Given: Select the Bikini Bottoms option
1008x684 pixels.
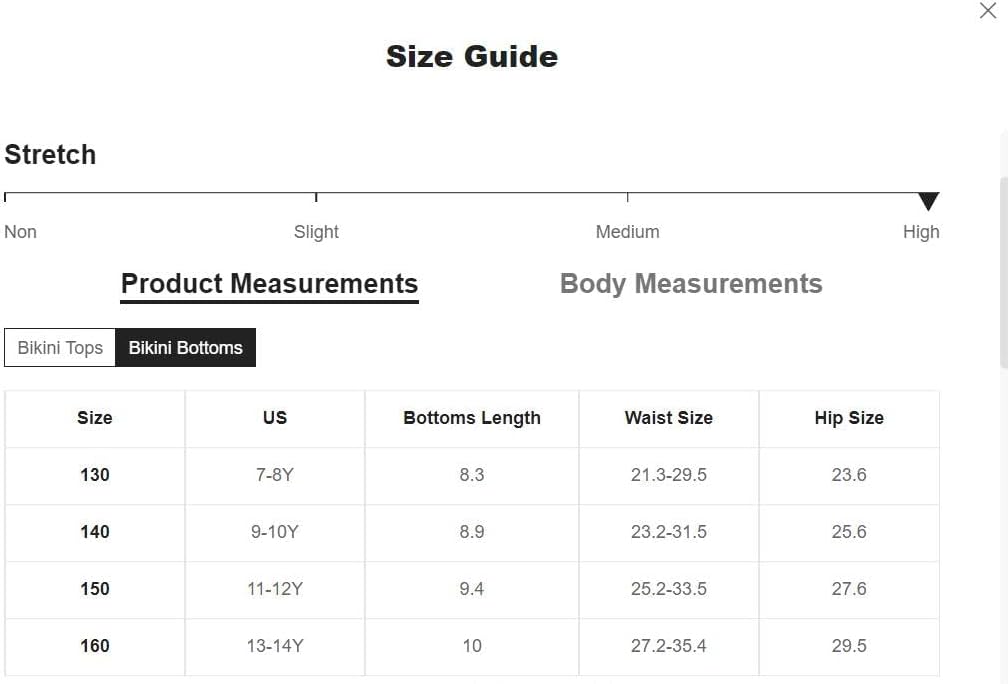Looking at the screenshot, I should [x=185, y=348].
